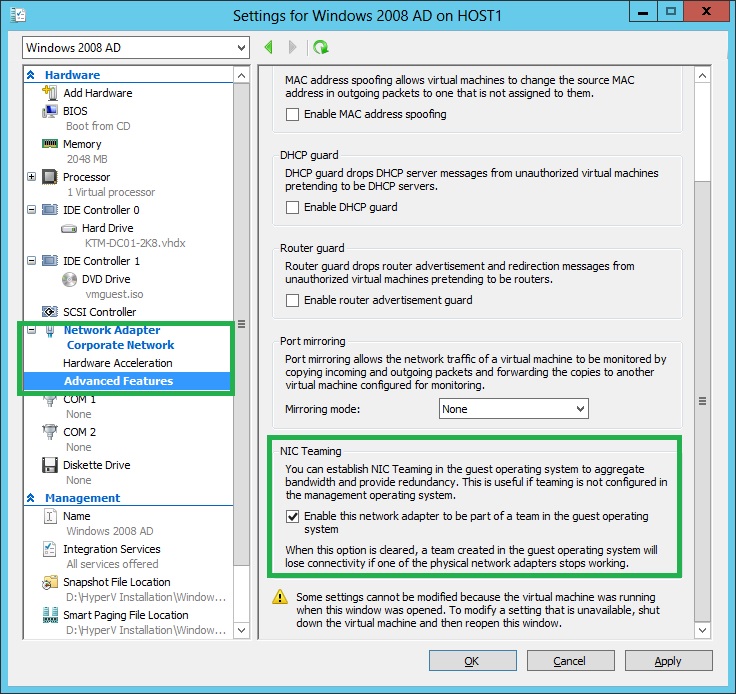Click the left pane scroll down arrow
The image size is (736, 694).
(x=241, y=630)
